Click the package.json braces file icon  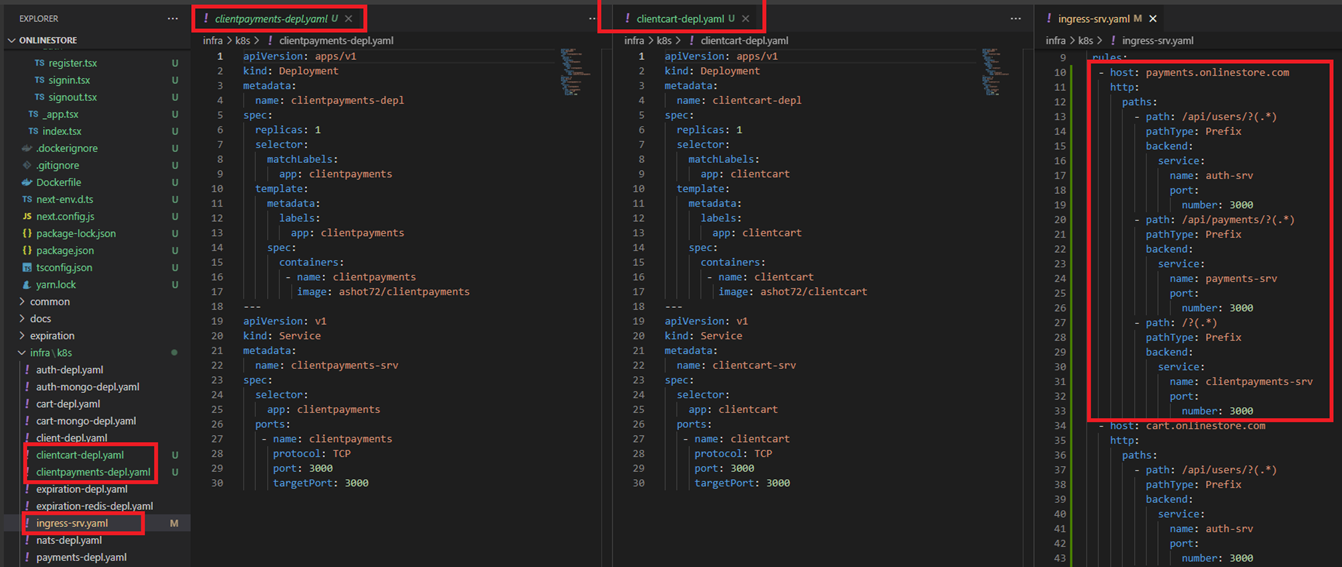pyautogui.click(x=27, y=251)
